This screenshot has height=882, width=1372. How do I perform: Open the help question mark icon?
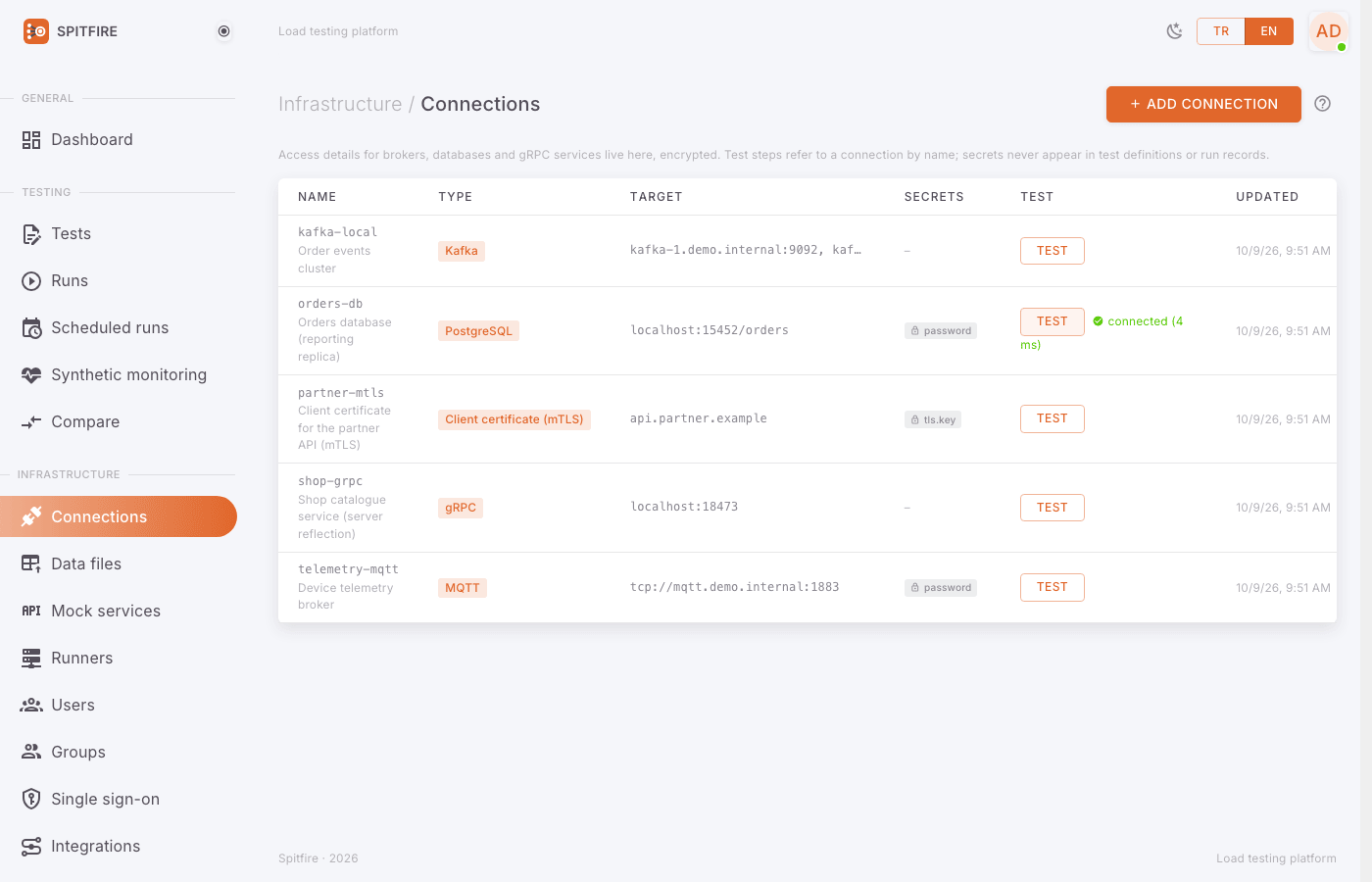[x=1323, y=104]
